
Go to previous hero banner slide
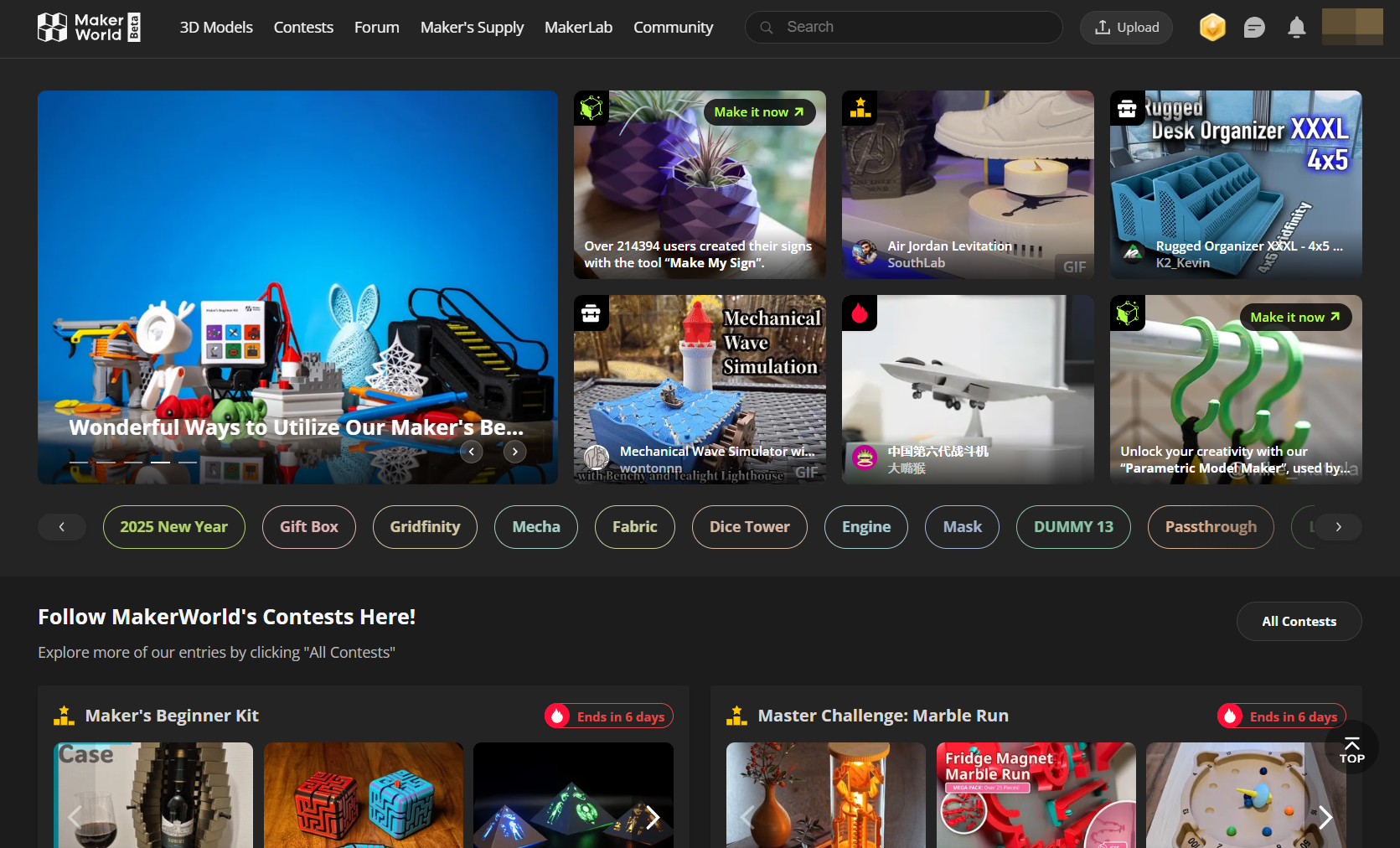coord(472,452)
